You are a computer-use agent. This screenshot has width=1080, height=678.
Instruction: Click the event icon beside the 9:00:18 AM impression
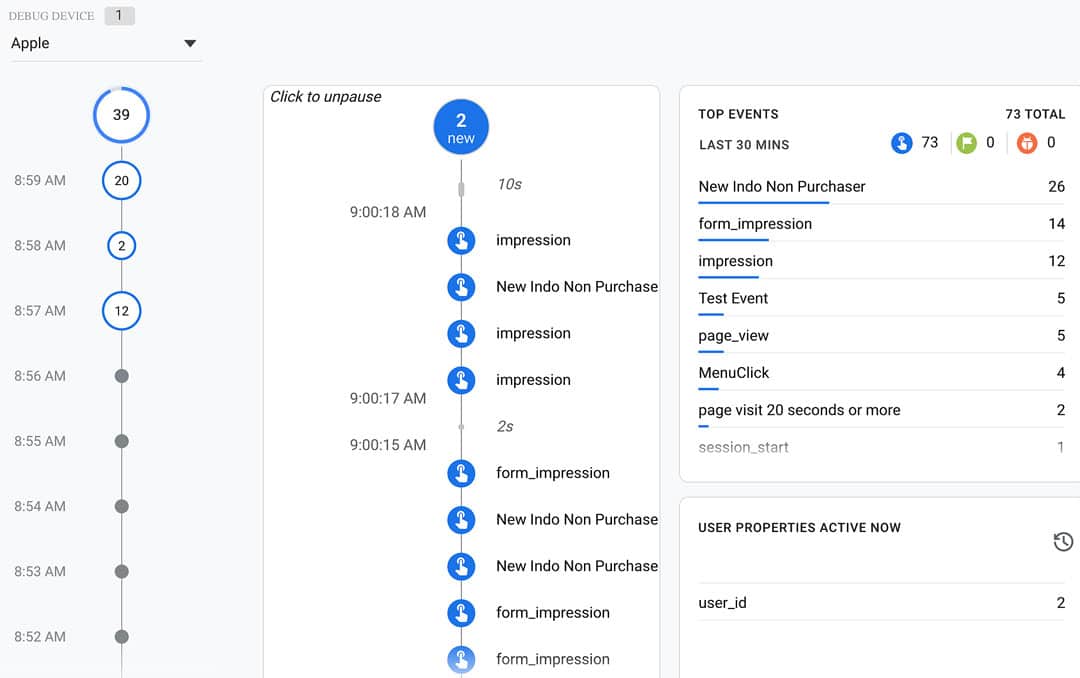(x=461, y=240)
